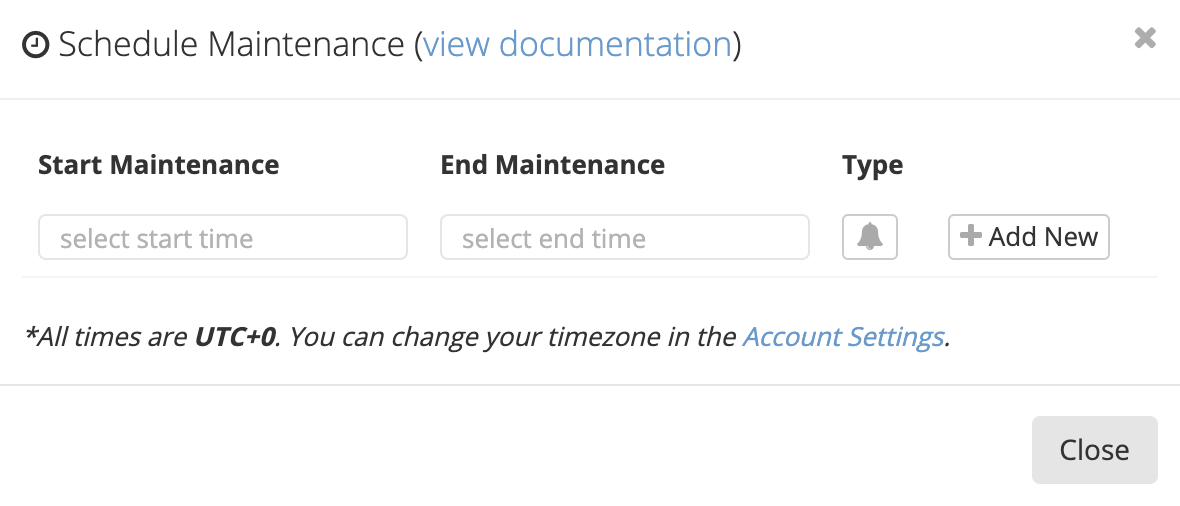Dismiss dialog with top-right X icon
The image size is (1180, 506).
click(1145, 39)
